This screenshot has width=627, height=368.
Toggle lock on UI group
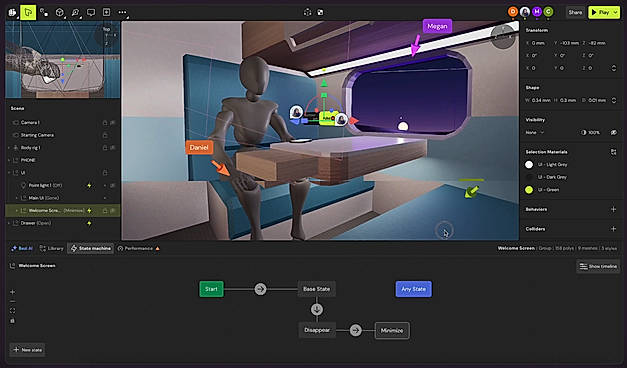tap(105, 173)
